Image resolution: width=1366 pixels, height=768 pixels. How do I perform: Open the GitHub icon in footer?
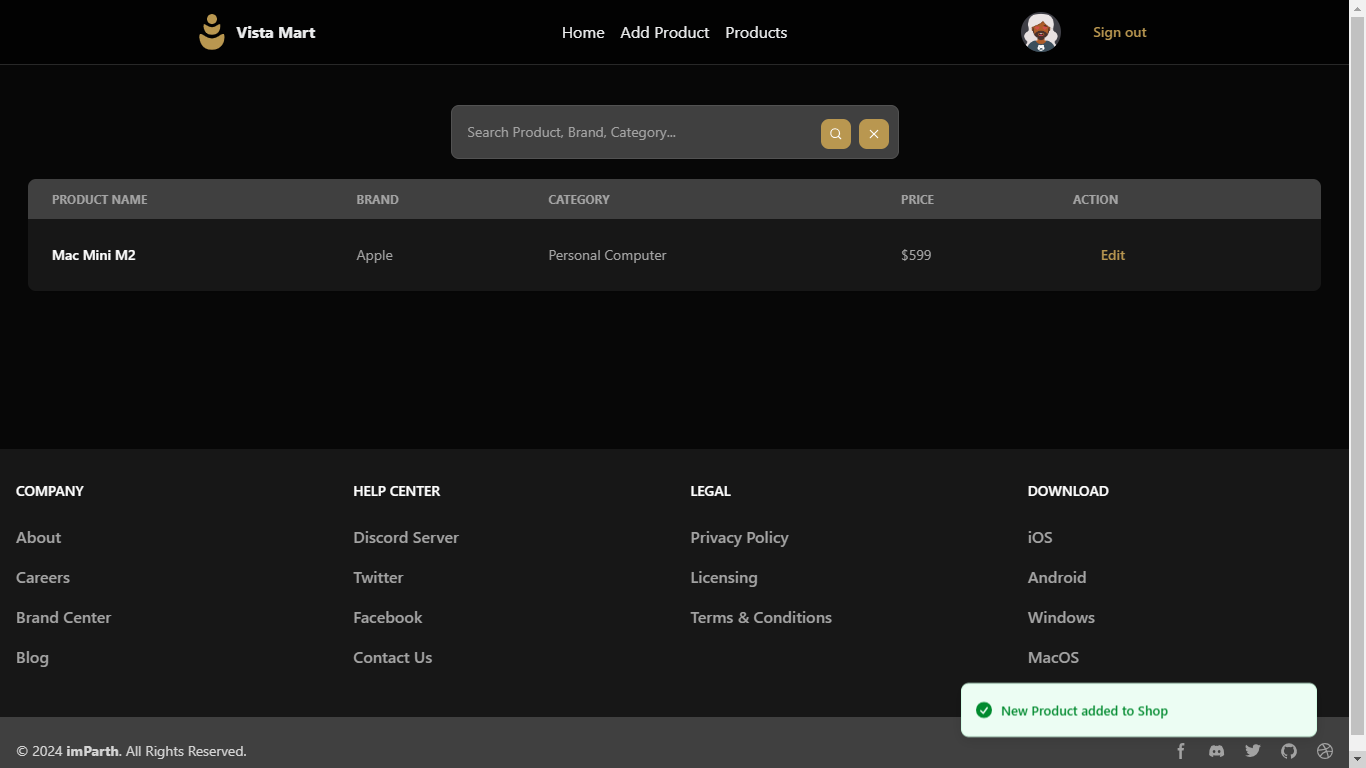pos(1289,751)
